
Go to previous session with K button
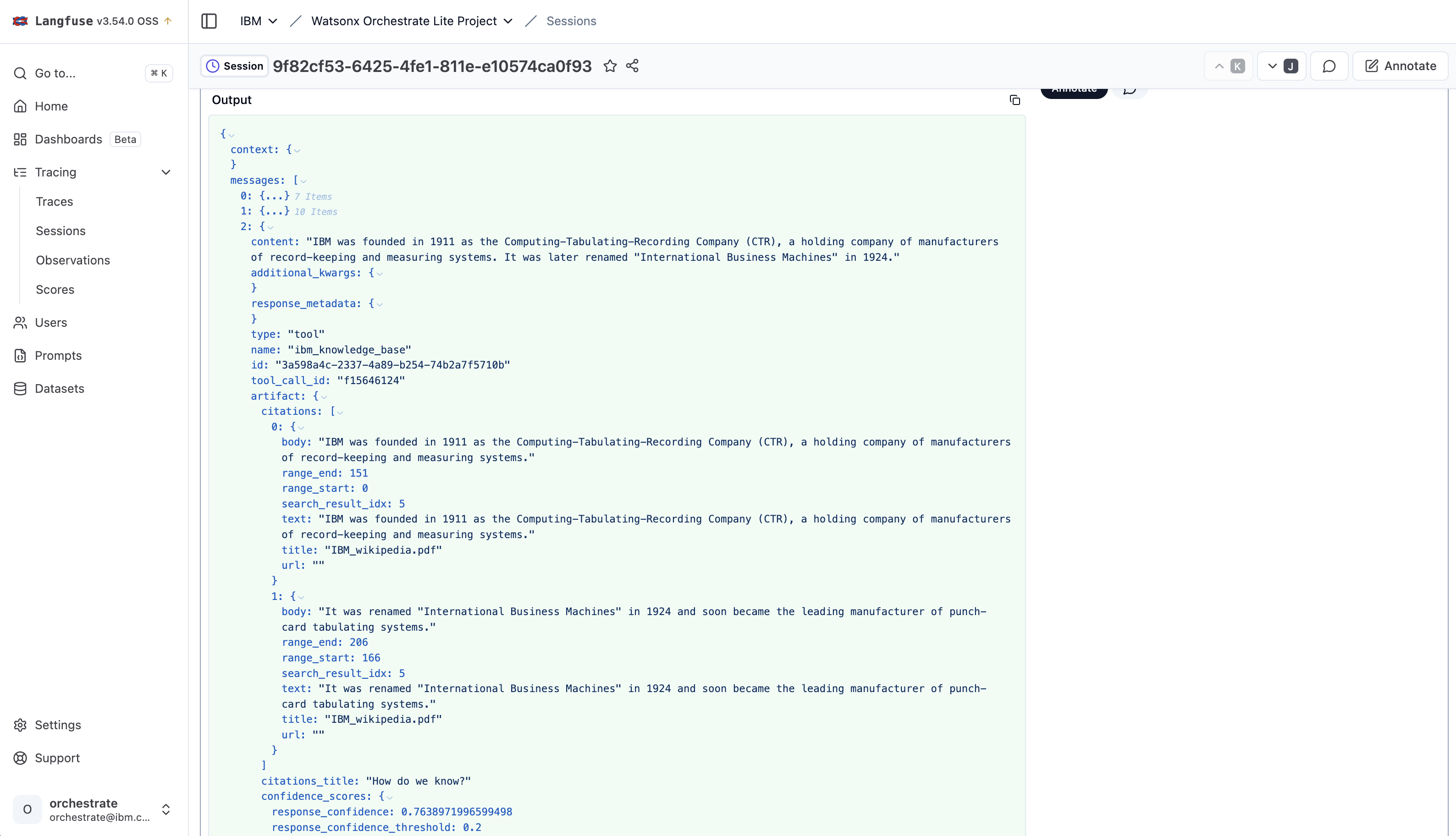(x=1229, y=66)
